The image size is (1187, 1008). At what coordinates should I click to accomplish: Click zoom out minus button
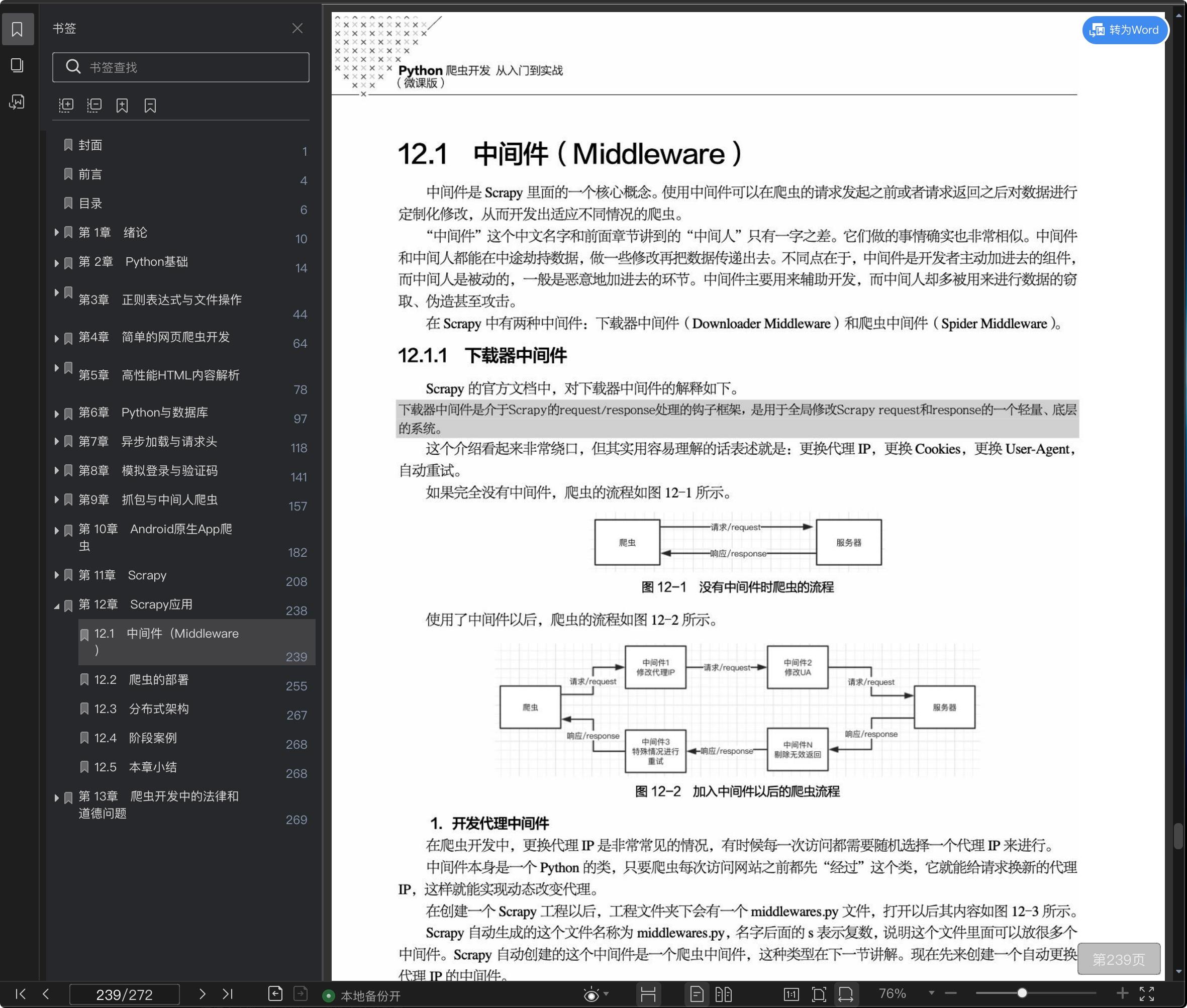950,994
